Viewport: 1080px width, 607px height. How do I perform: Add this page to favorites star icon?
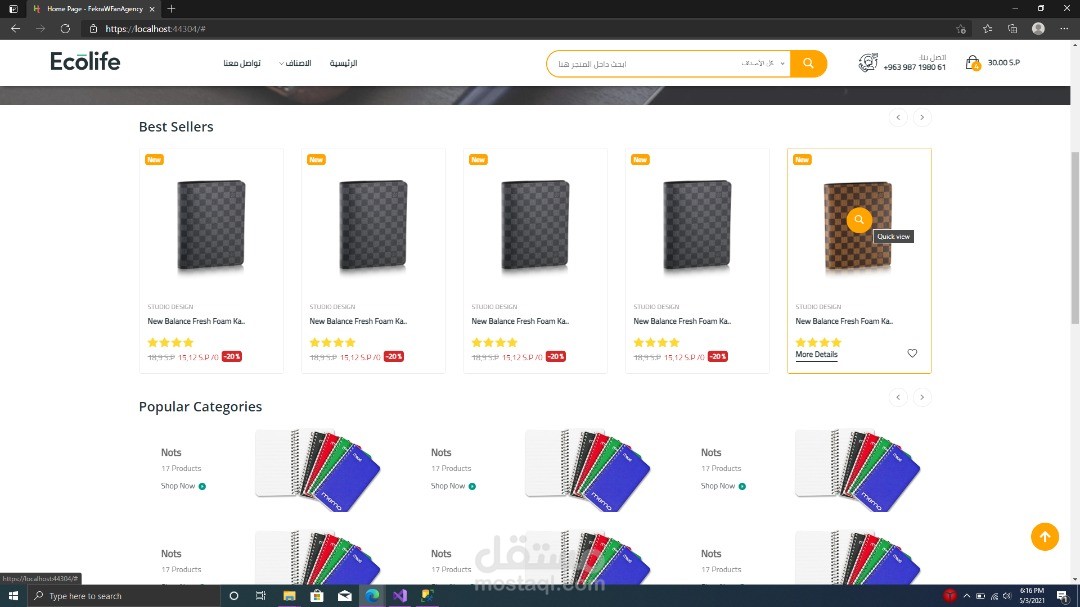click(x=961, y=29)
